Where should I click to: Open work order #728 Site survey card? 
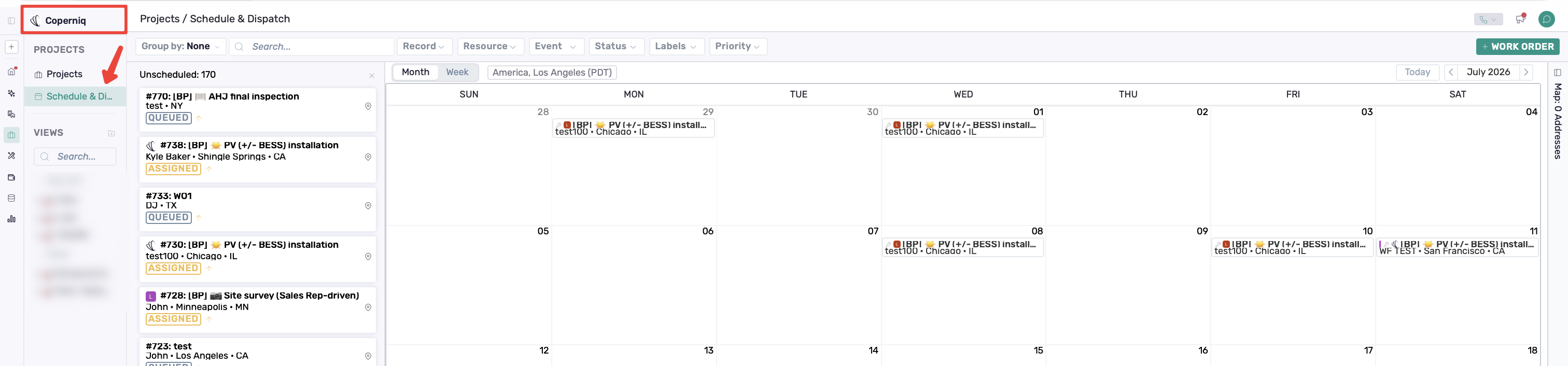pyautogui.click(x=258, y=310)
